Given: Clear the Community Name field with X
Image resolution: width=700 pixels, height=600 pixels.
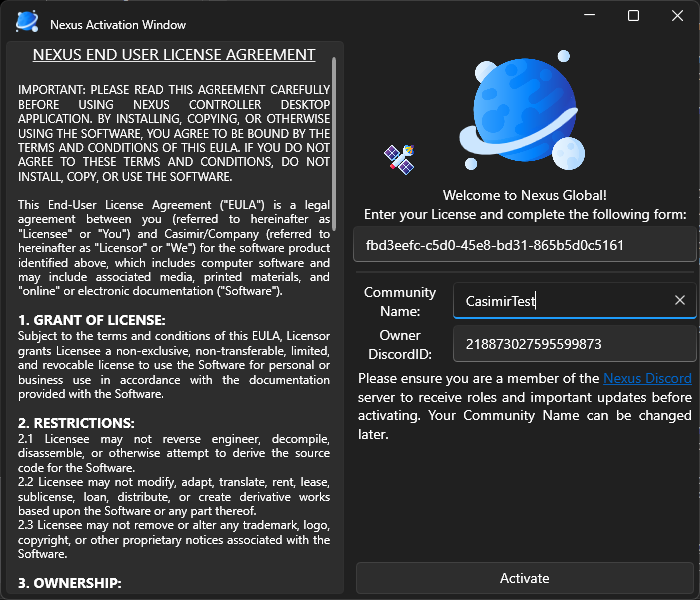Looking at the screenshot, I should click(680, 300).
